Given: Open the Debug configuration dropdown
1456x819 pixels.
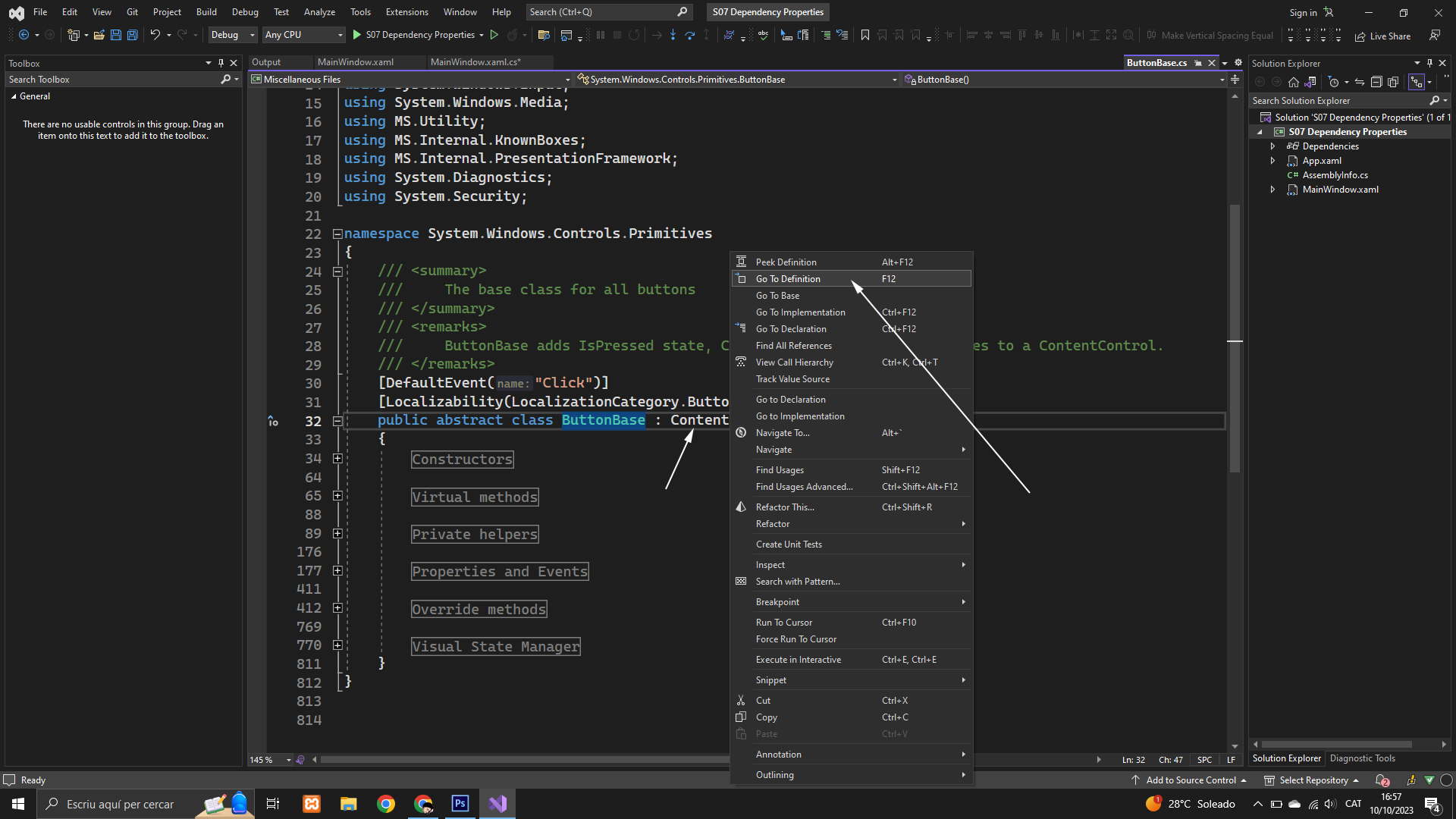Looking at the screenshot, I should [x=232, y=35].
